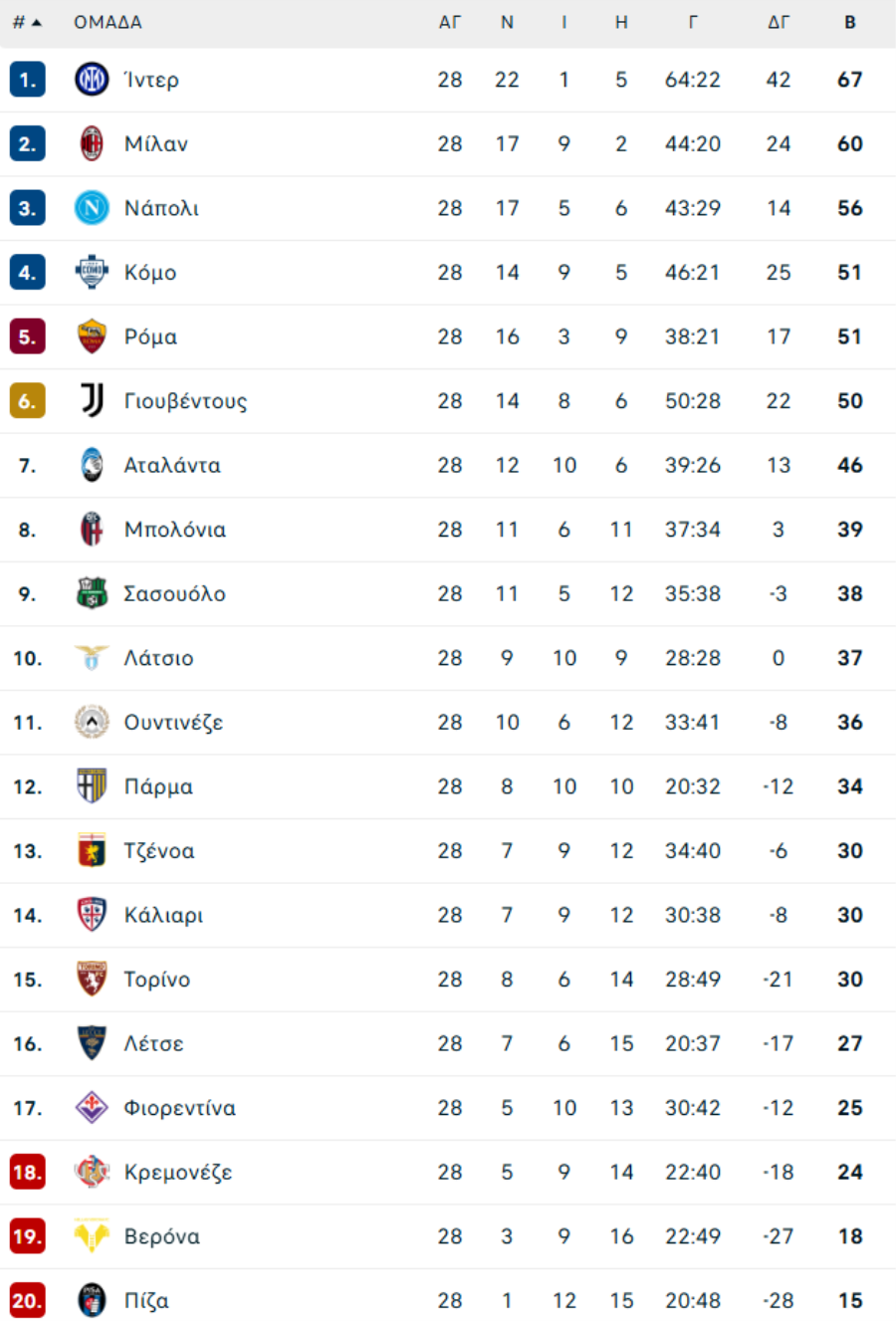The height and width of the screenshot is (1321, 896).
Task: Open the Κόμο team link
Action: point(150,273)
